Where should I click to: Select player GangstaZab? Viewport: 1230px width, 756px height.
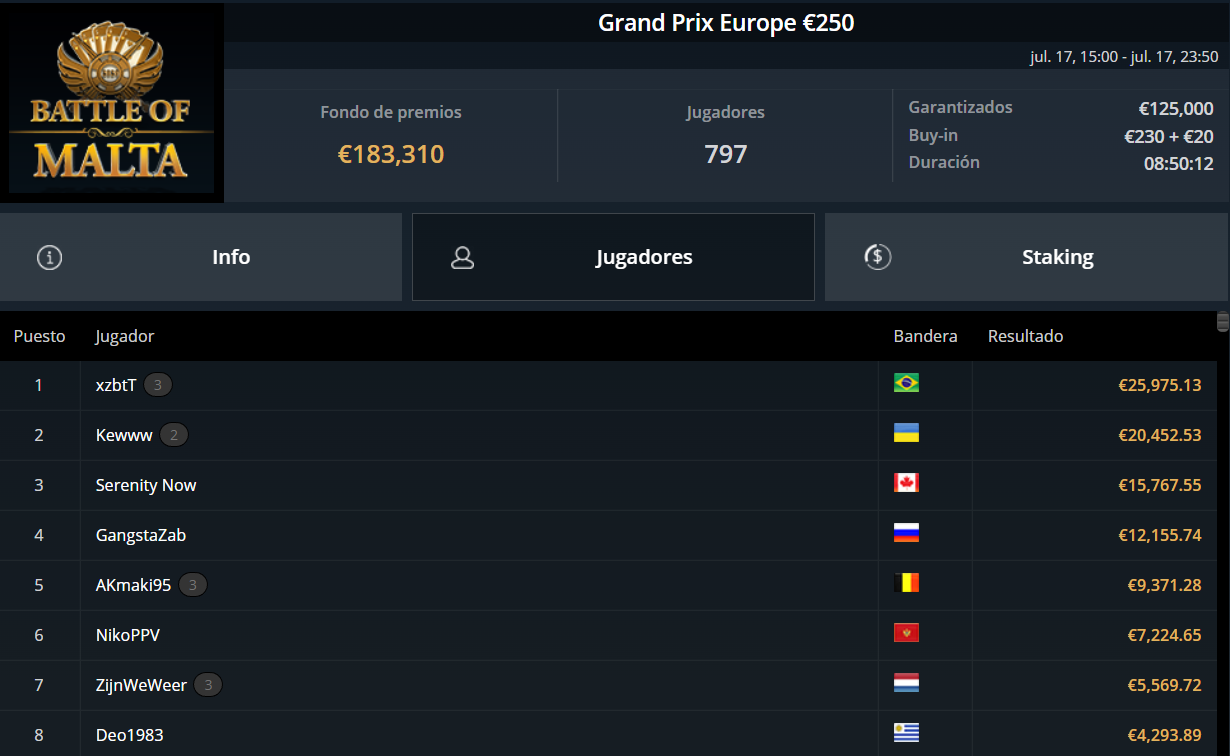pyautogui.click(x=141, y=535)
